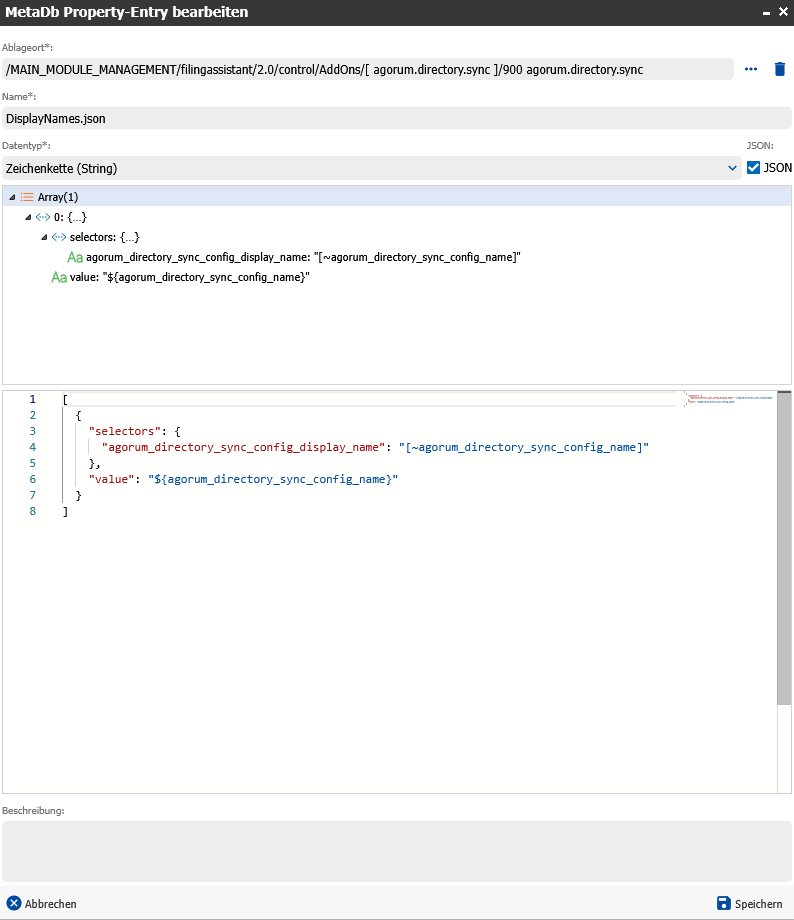Focus the Beschreibung text area
The width and height of the screenshot is (794, 920).
point(397,851)
